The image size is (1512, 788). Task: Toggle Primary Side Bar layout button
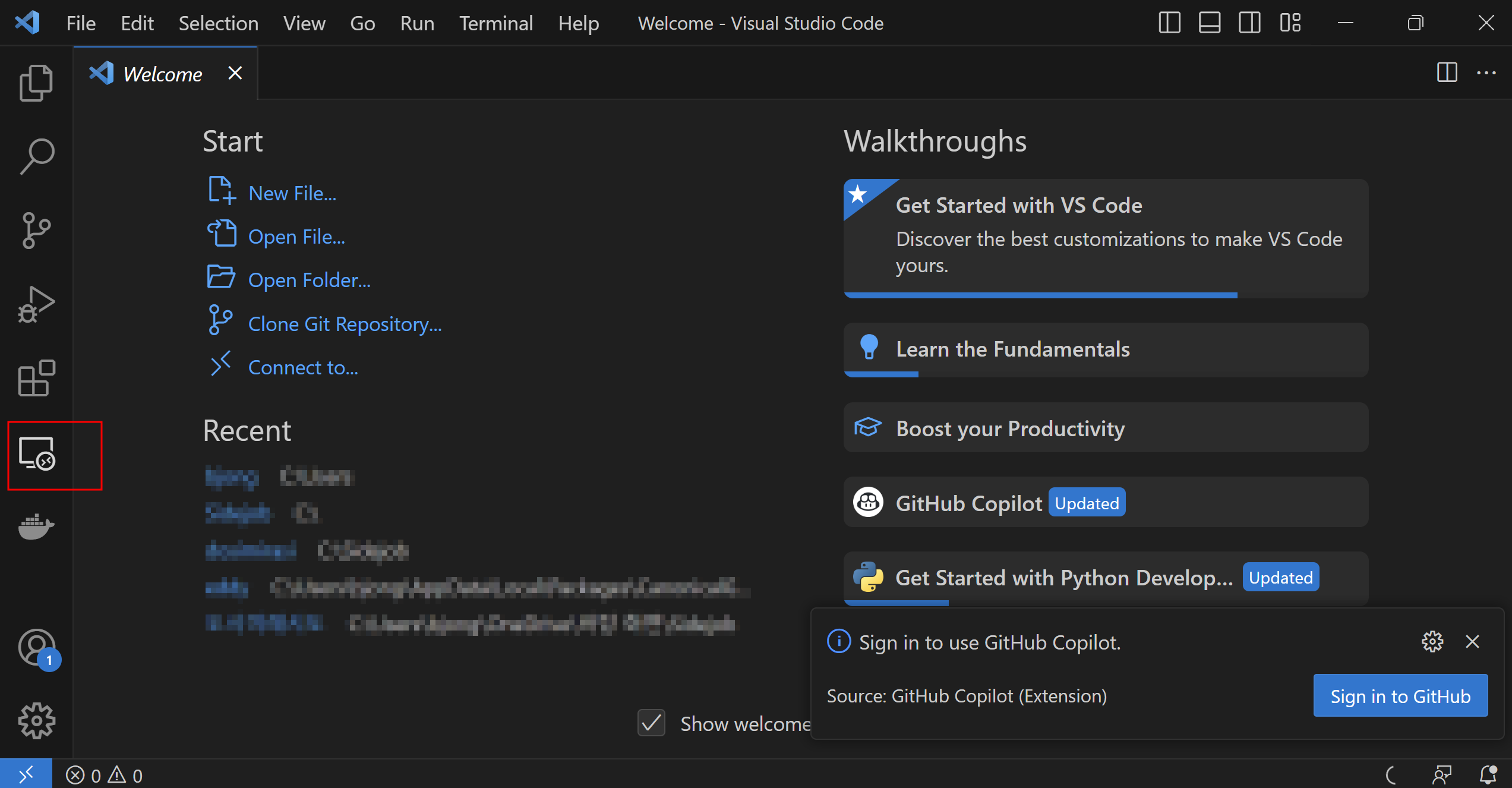(x=1169, y=23)
